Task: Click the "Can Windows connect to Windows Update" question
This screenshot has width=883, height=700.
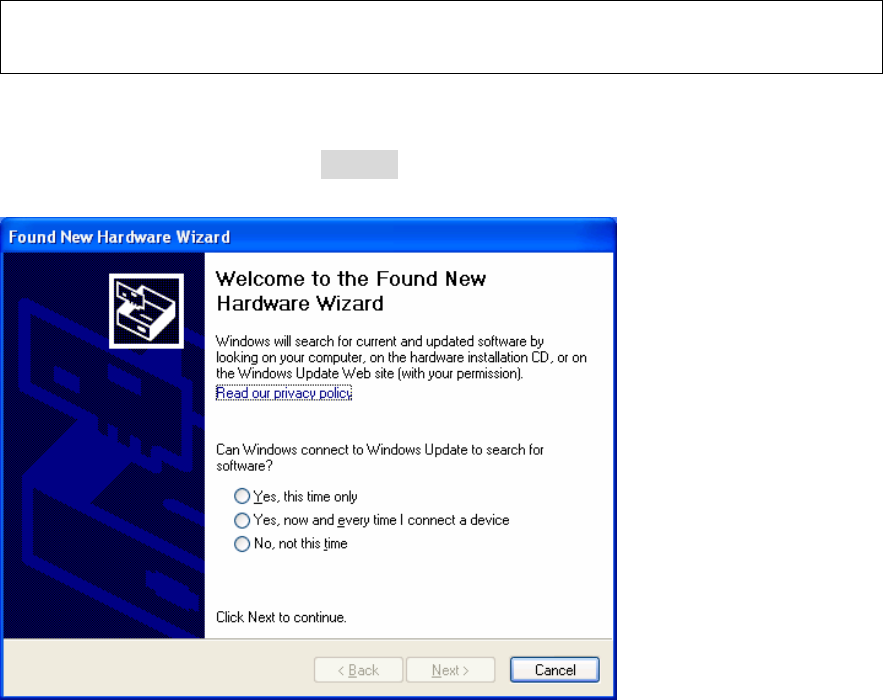Action: pyautogui.click(x=380, y=457)
